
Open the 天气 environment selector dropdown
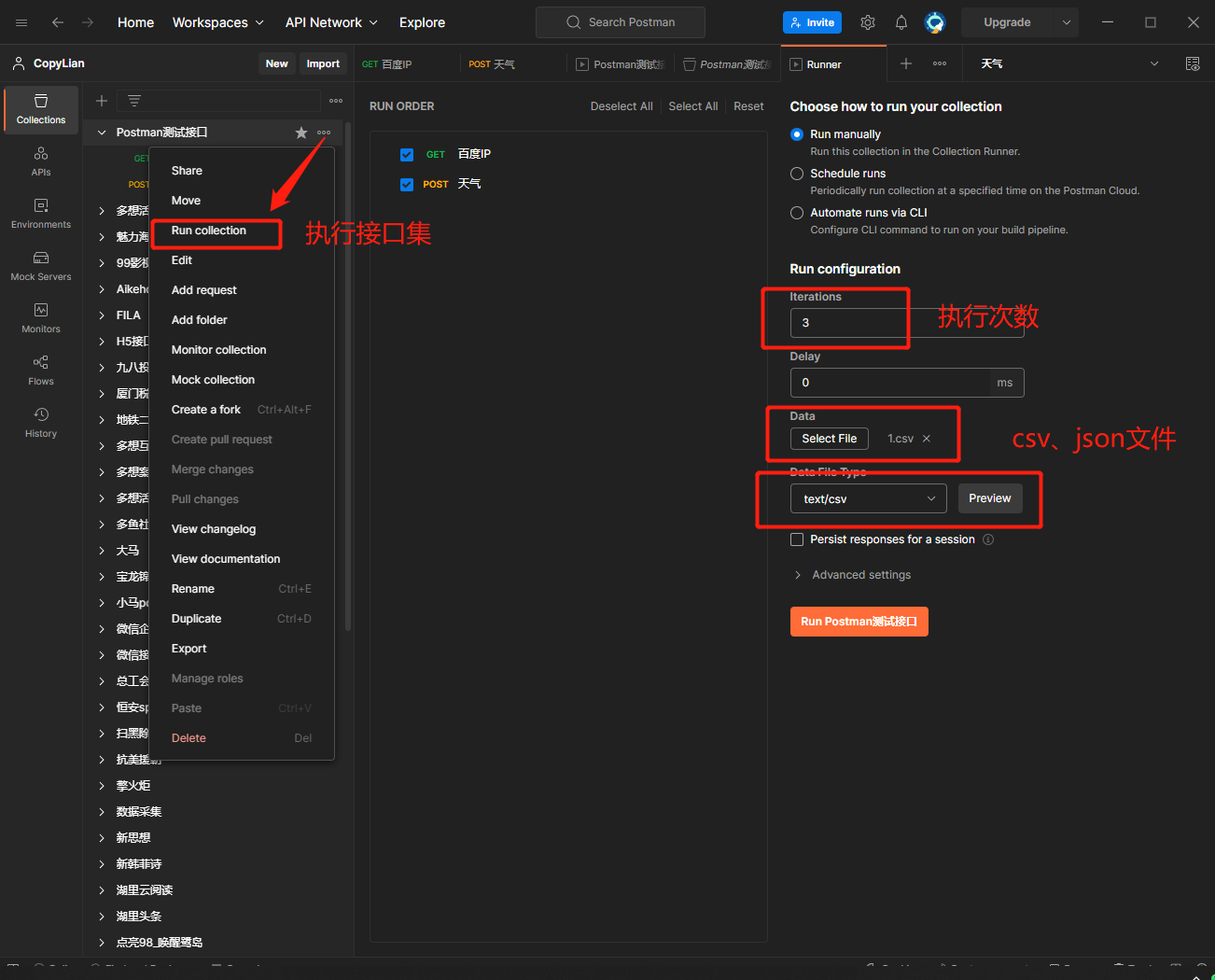(x=1068, y=63)
